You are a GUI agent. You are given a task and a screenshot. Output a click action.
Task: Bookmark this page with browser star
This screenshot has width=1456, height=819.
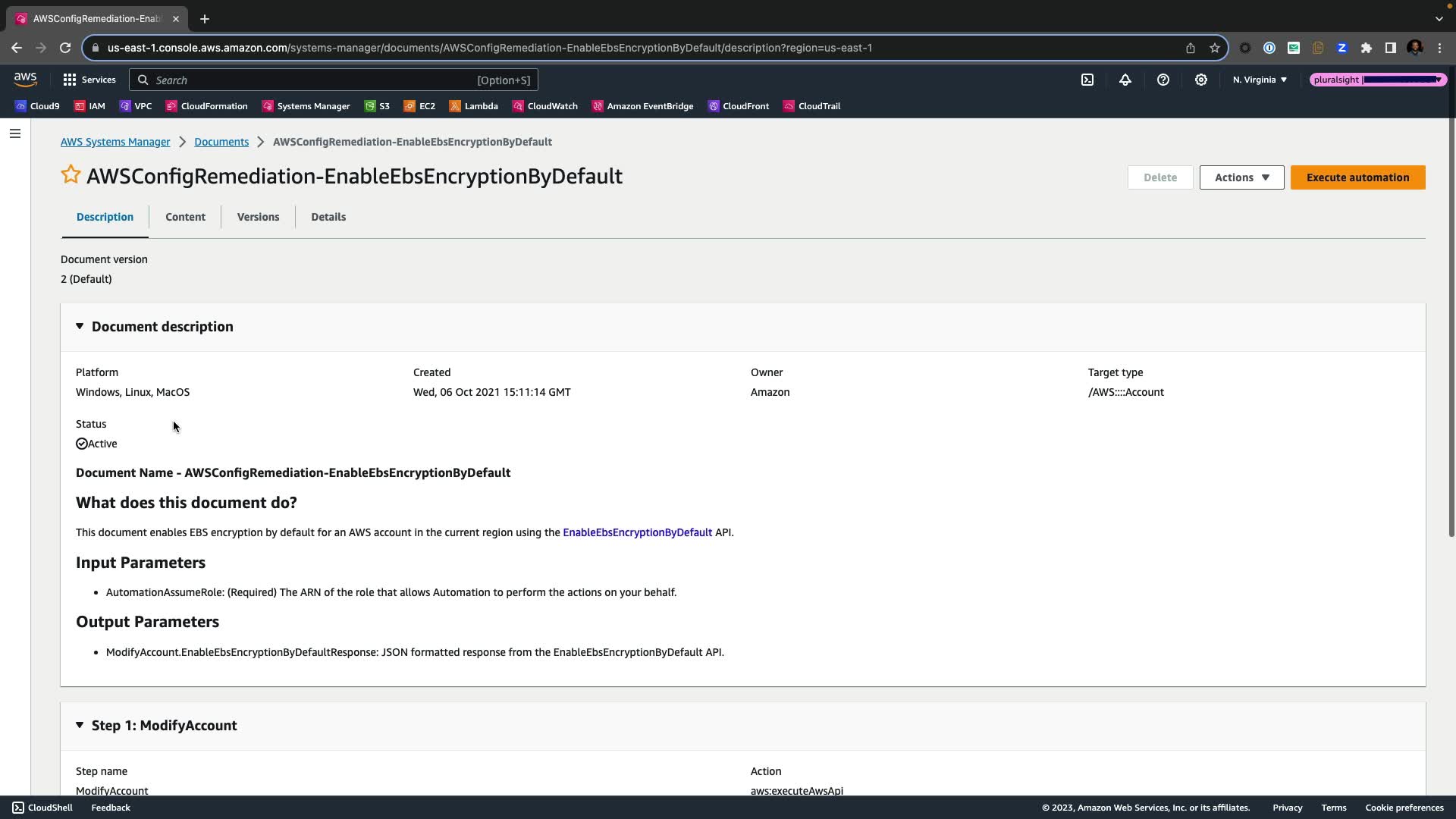click(x=1214, y=48)
